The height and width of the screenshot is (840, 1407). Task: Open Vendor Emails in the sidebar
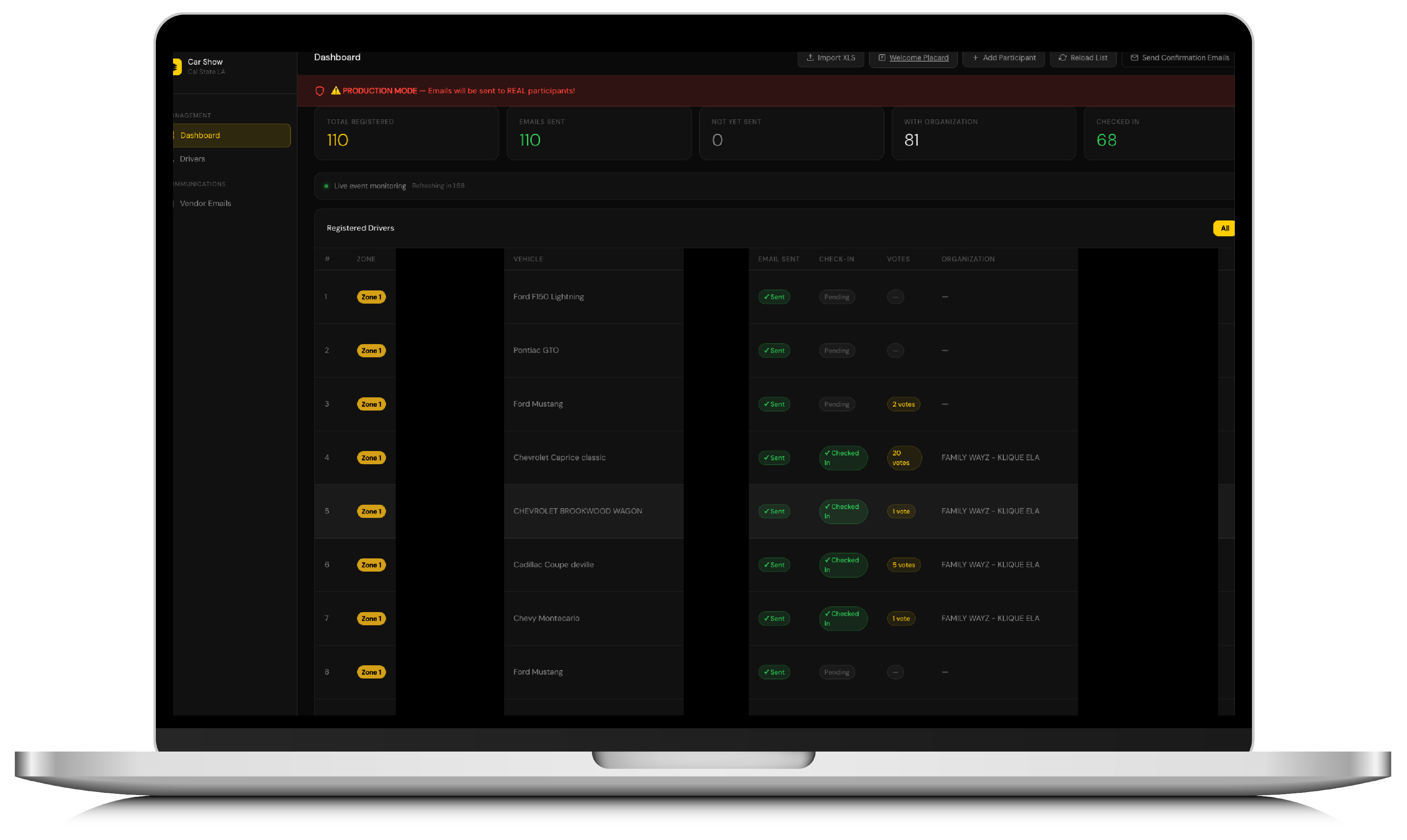205,203
